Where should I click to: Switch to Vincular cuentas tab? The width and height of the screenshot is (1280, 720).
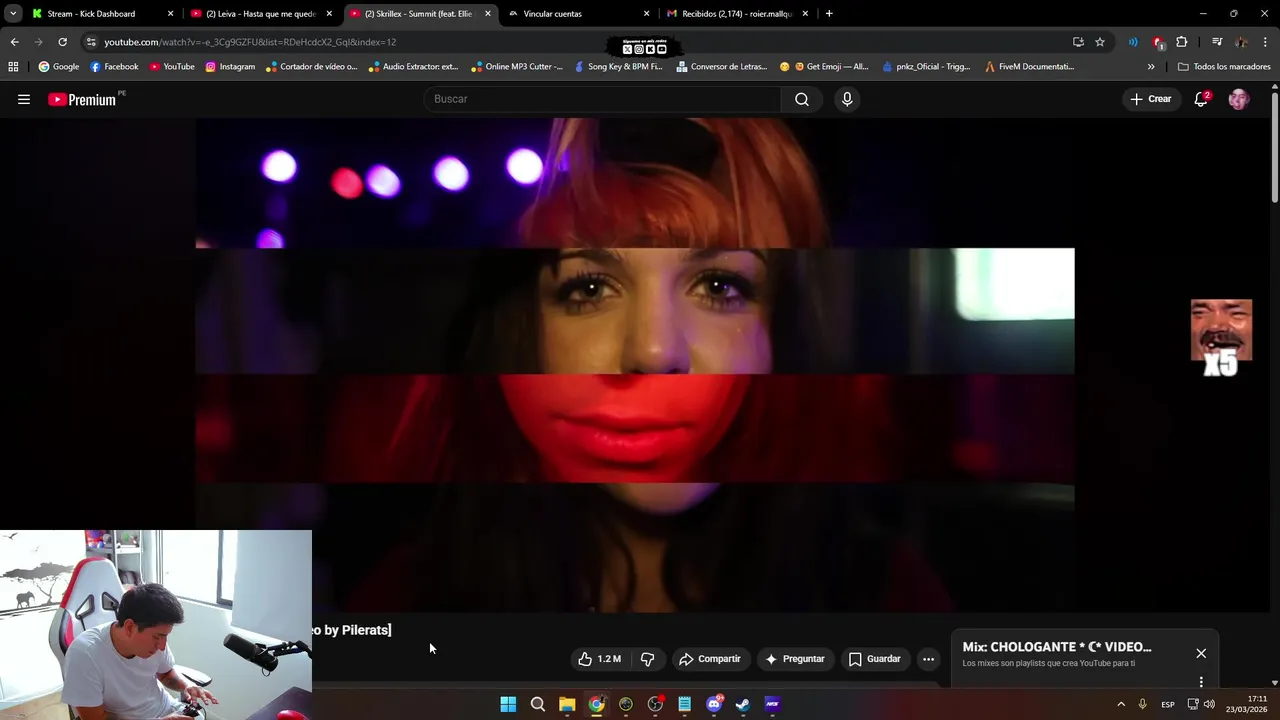click(x=578, y=14)
